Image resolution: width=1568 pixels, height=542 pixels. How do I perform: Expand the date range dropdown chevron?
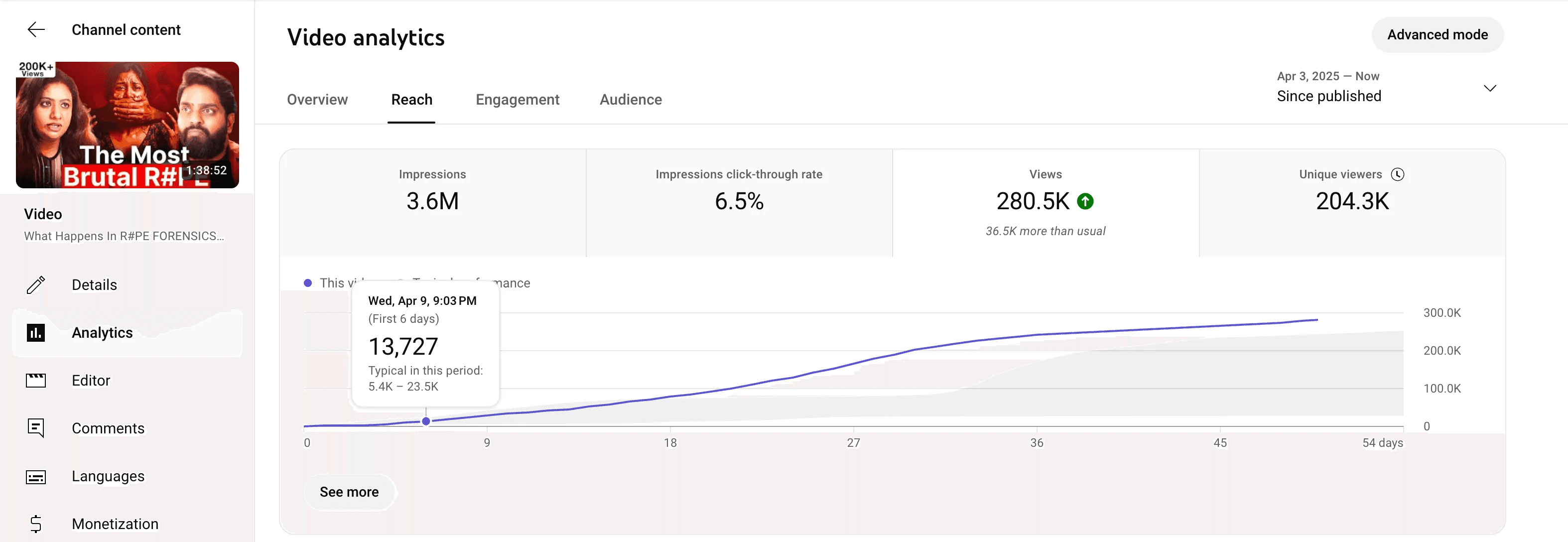click(x=1489, y=88)
